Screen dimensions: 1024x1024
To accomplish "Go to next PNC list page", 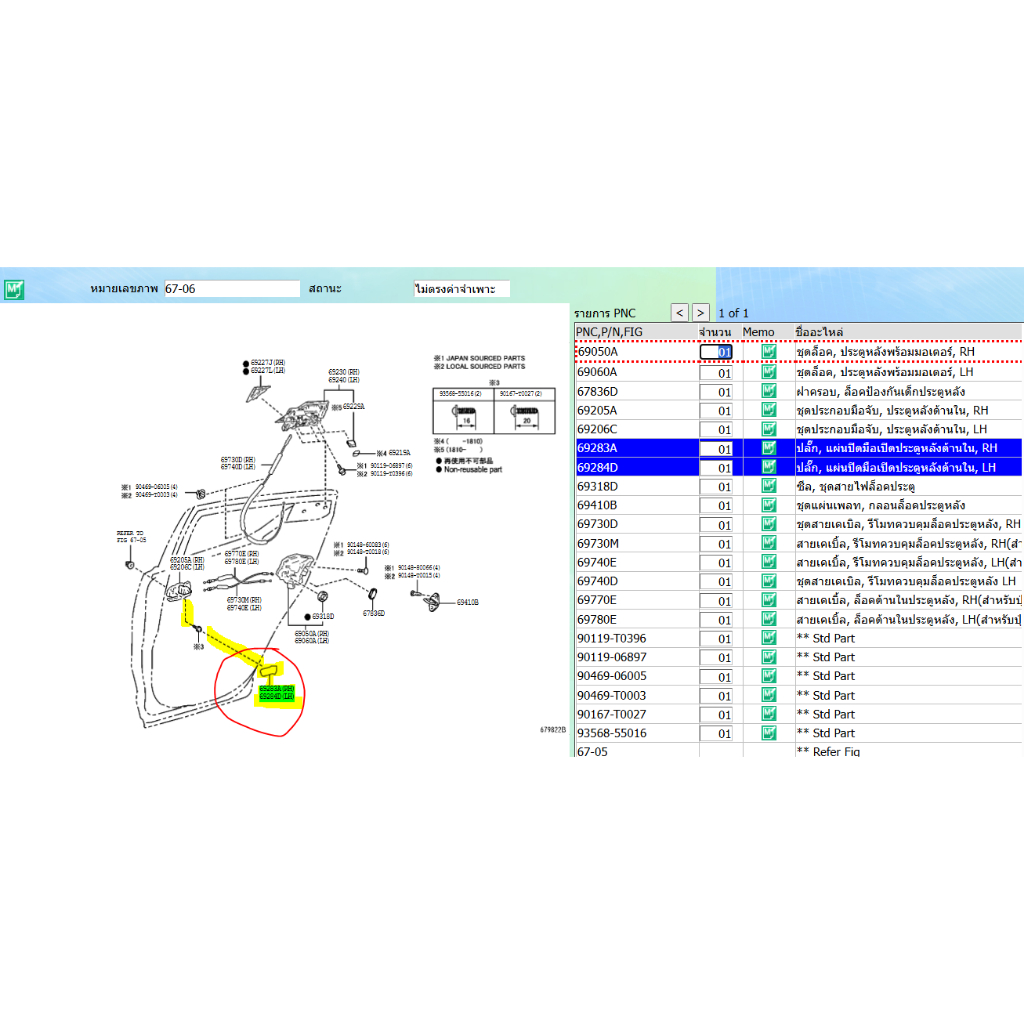I will tap(701, 313).
